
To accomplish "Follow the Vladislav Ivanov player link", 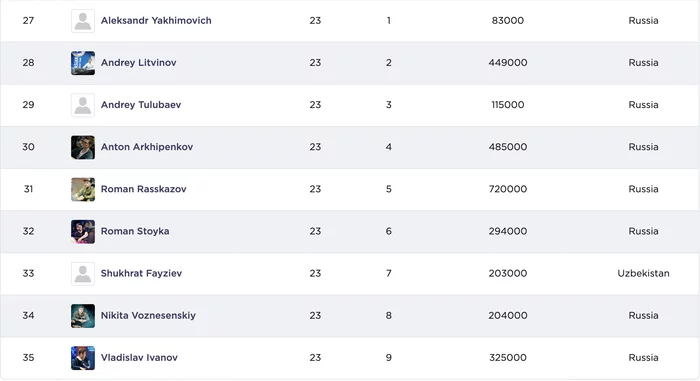I will click(x=139, y=357).
